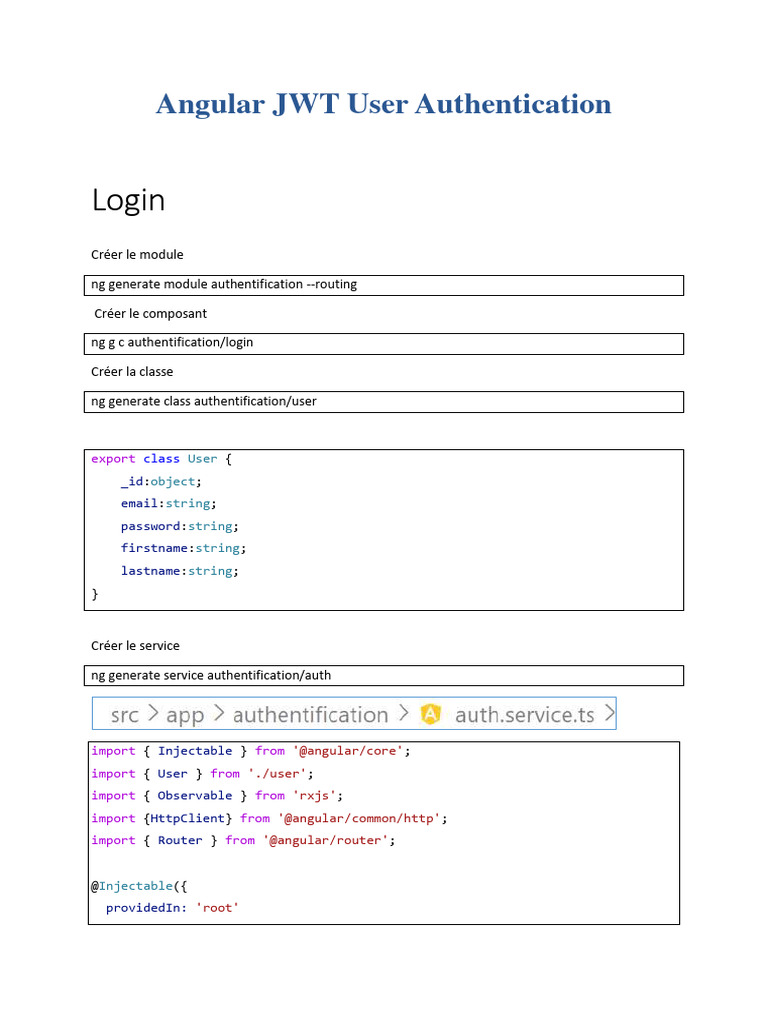Click the title 'Angular JWT User Authentication'
The height and width of the screenshot is (1024, 768).
pyautogui.click(x=383, y=104)
